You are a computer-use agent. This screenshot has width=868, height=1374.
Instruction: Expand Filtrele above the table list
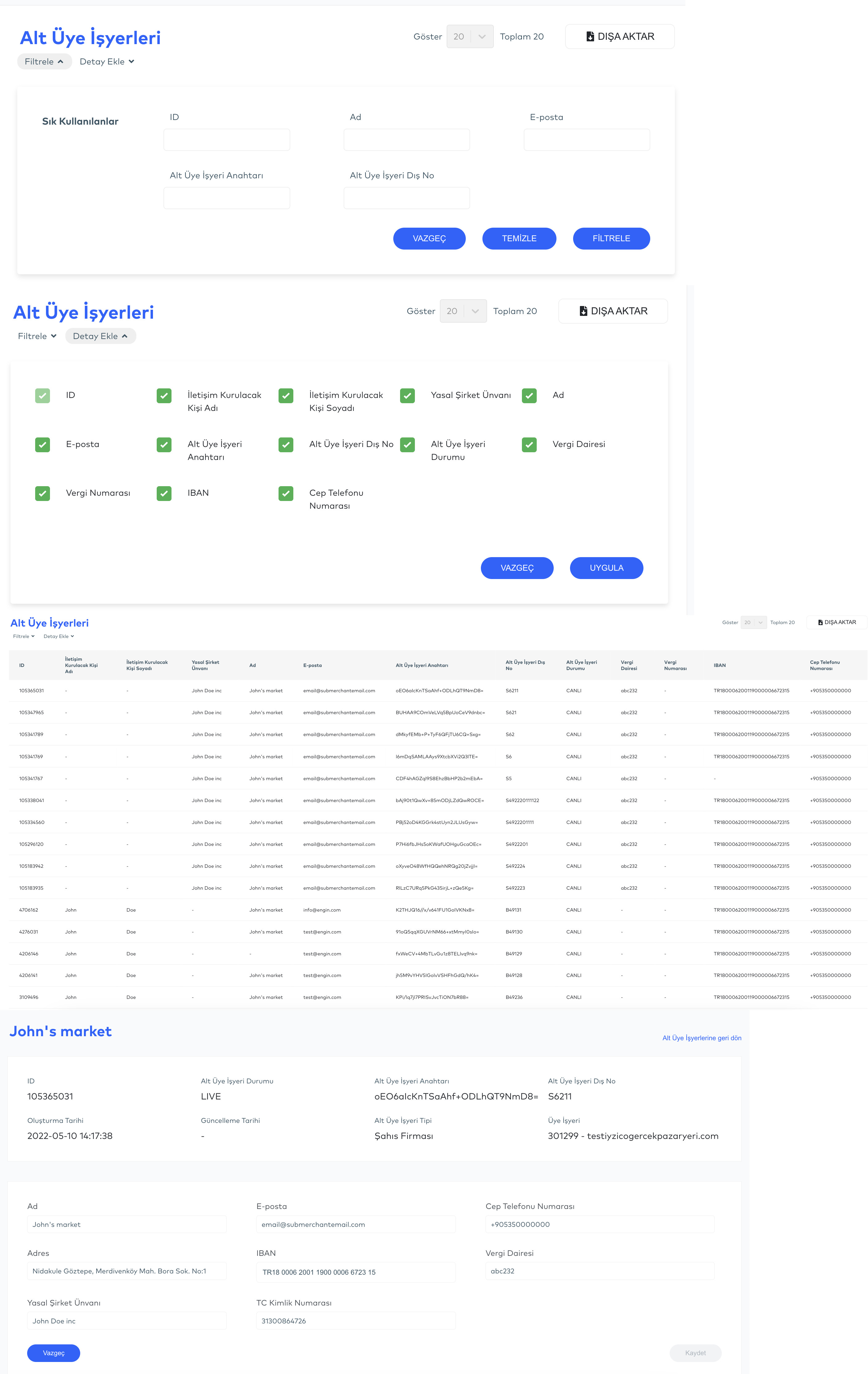pos(24,636)
